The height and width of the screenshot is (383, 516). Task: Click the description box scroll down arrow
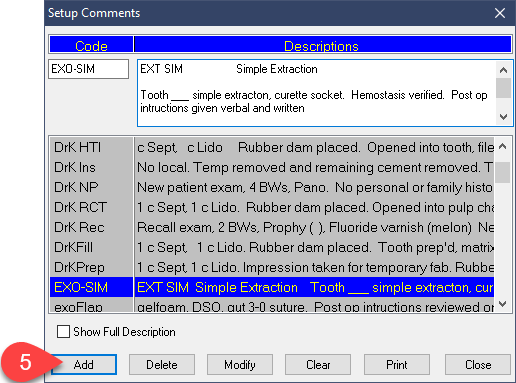point(503,117)
